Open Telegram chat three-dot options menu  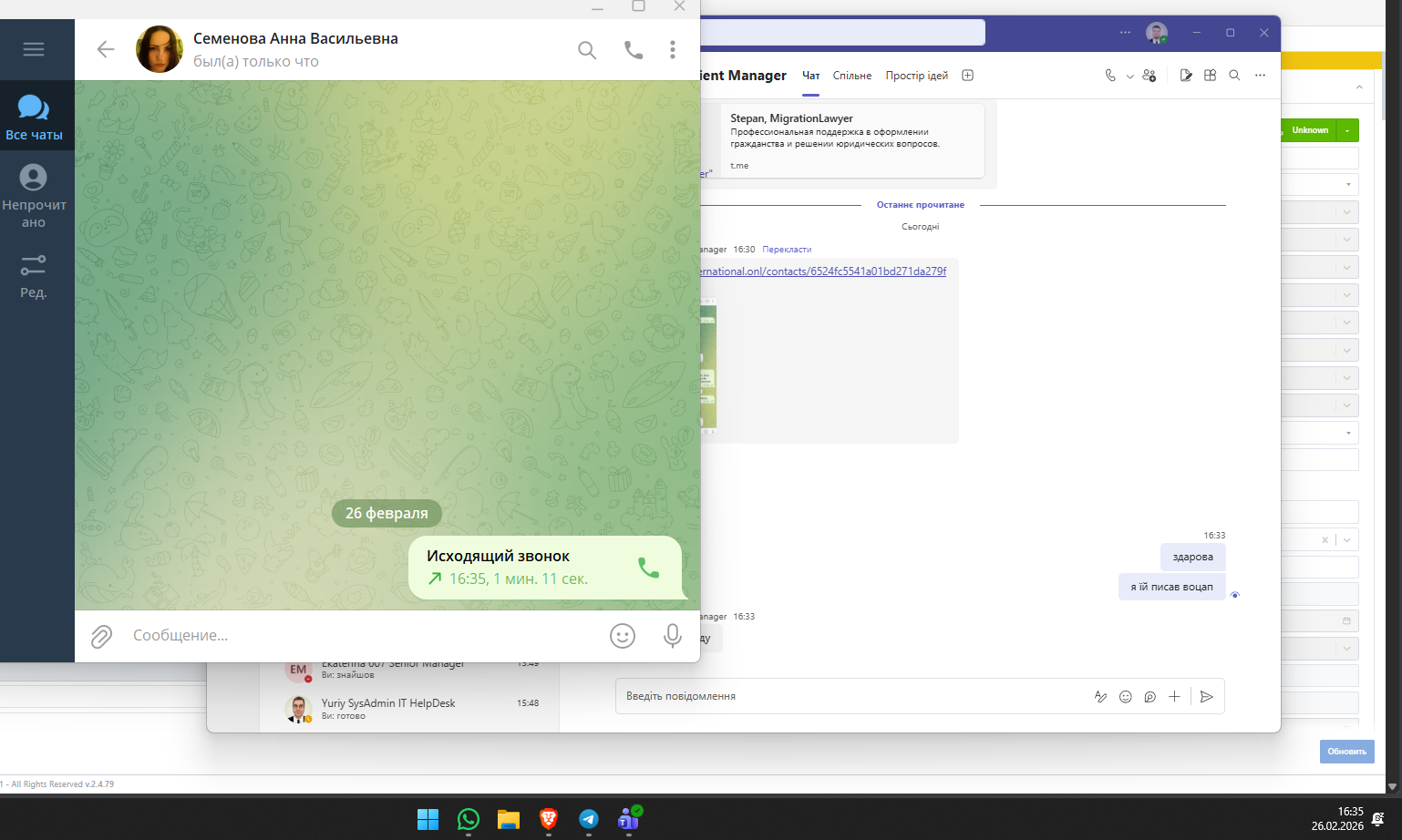click(x=673, y=50)
